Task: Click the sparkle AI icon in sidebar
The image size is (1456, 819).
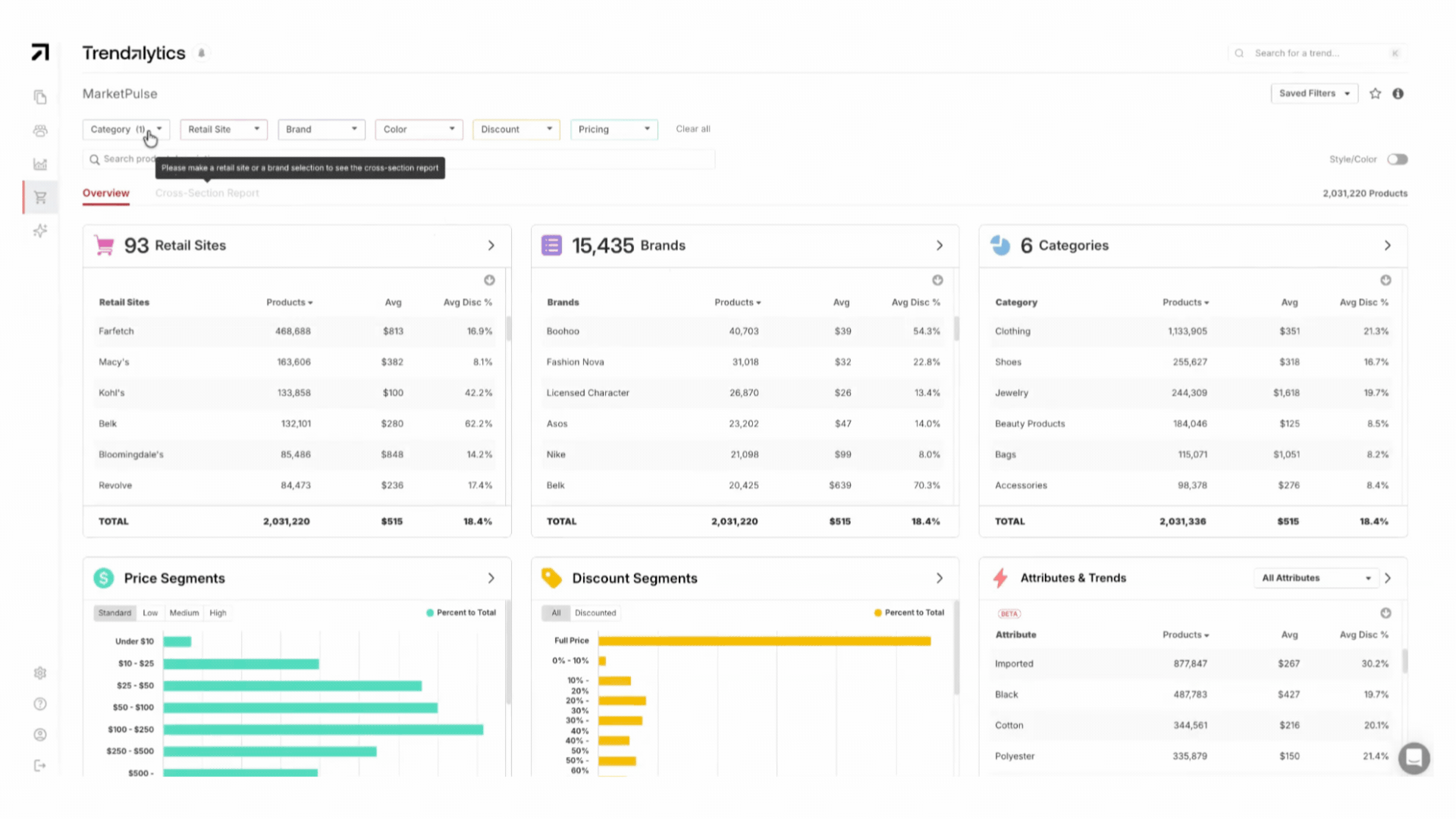Action: click(x=40, y=231)
